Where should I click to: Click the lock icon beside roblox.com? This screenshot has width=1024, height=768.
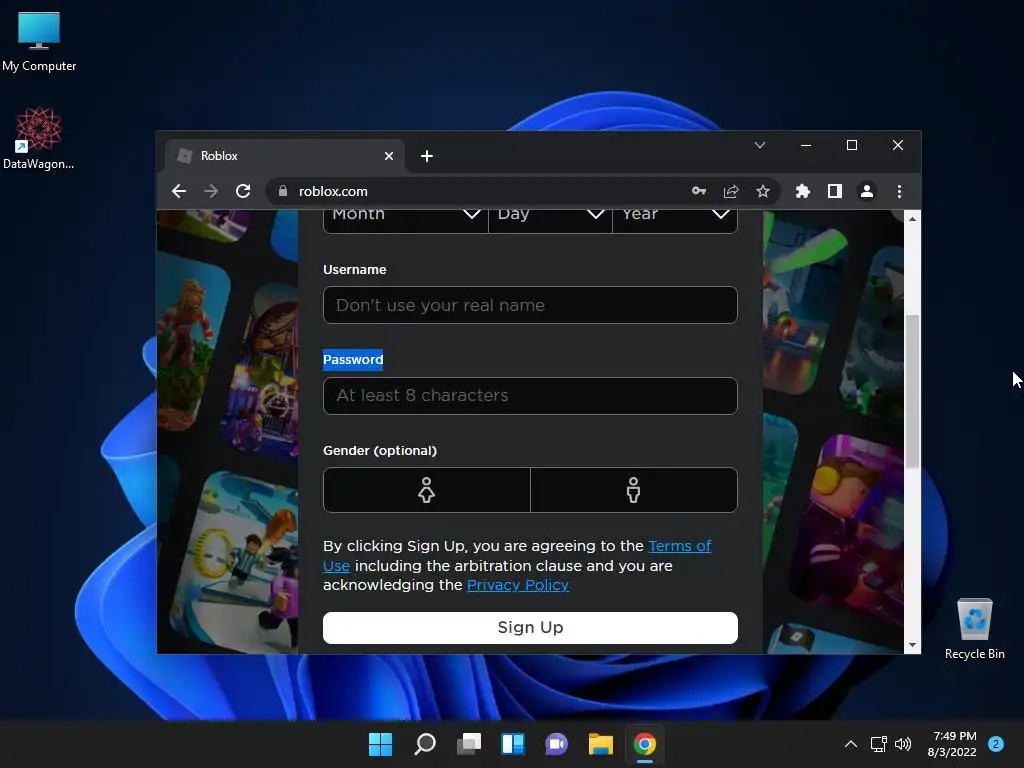(x=283, y=191)
